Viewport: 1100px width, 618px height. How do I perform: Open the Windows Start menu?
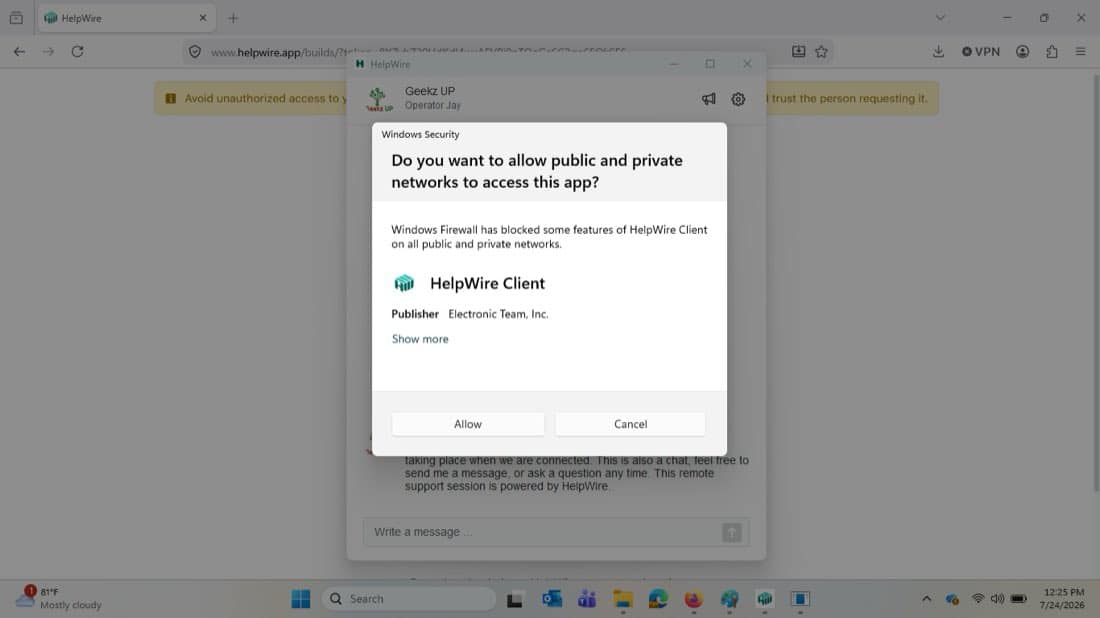(x=301, y=598)
